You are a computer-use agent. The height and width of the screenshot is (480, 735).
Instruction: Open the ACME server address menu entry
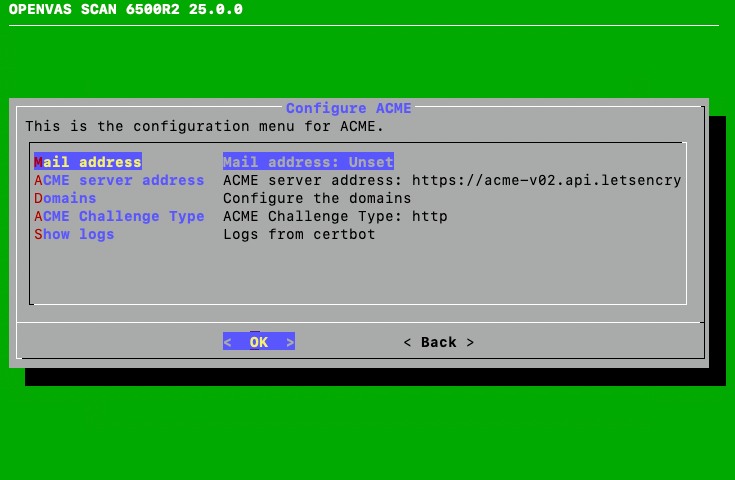pyautogui.click(x=119, y=180)
